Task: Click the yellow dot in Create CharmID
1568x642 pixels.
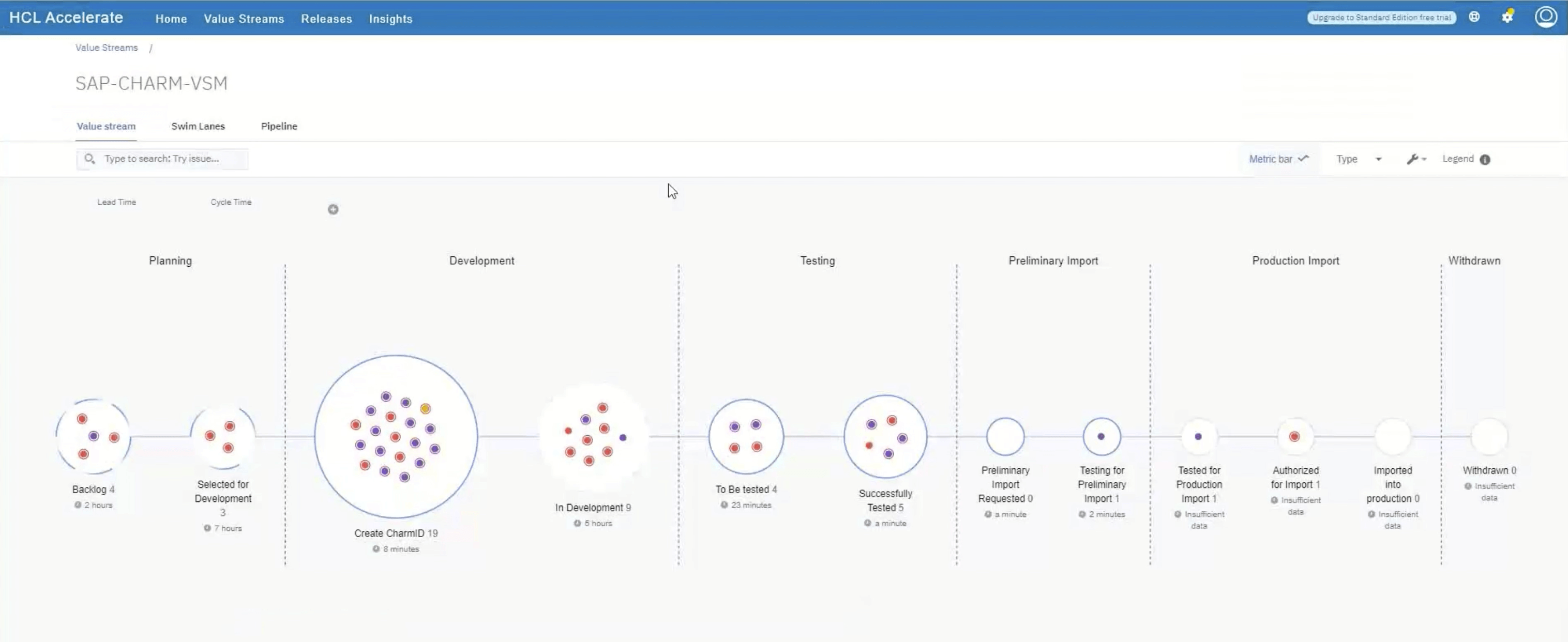Action: pyautogui.click(x=426, y=409)
